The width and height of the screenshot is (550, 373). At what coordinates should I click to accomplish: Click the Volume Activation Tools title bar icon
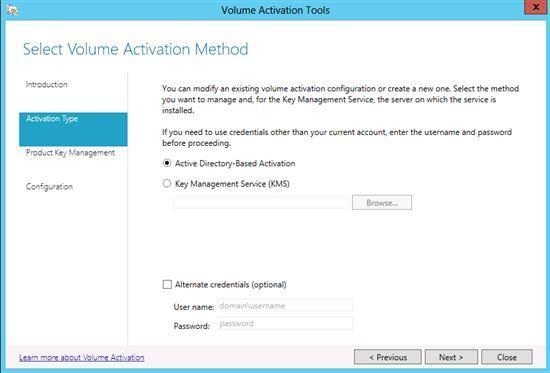[13, 10]
